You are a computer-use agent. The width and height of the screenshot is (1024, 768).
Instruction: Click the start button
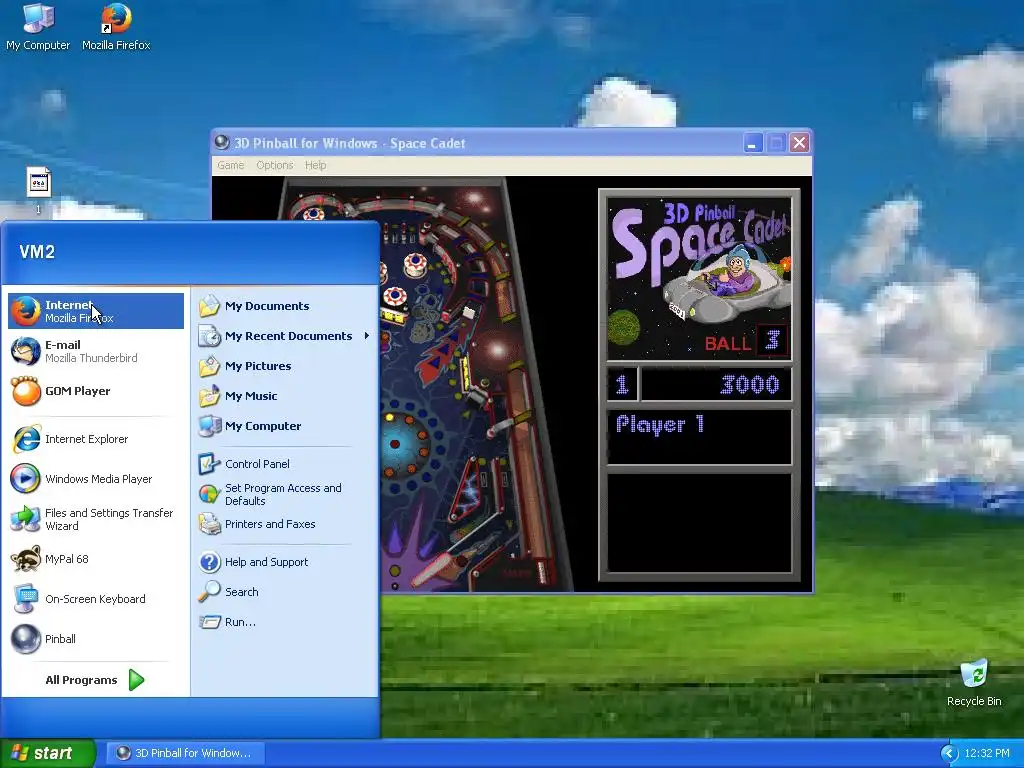(x=48, y=753)
